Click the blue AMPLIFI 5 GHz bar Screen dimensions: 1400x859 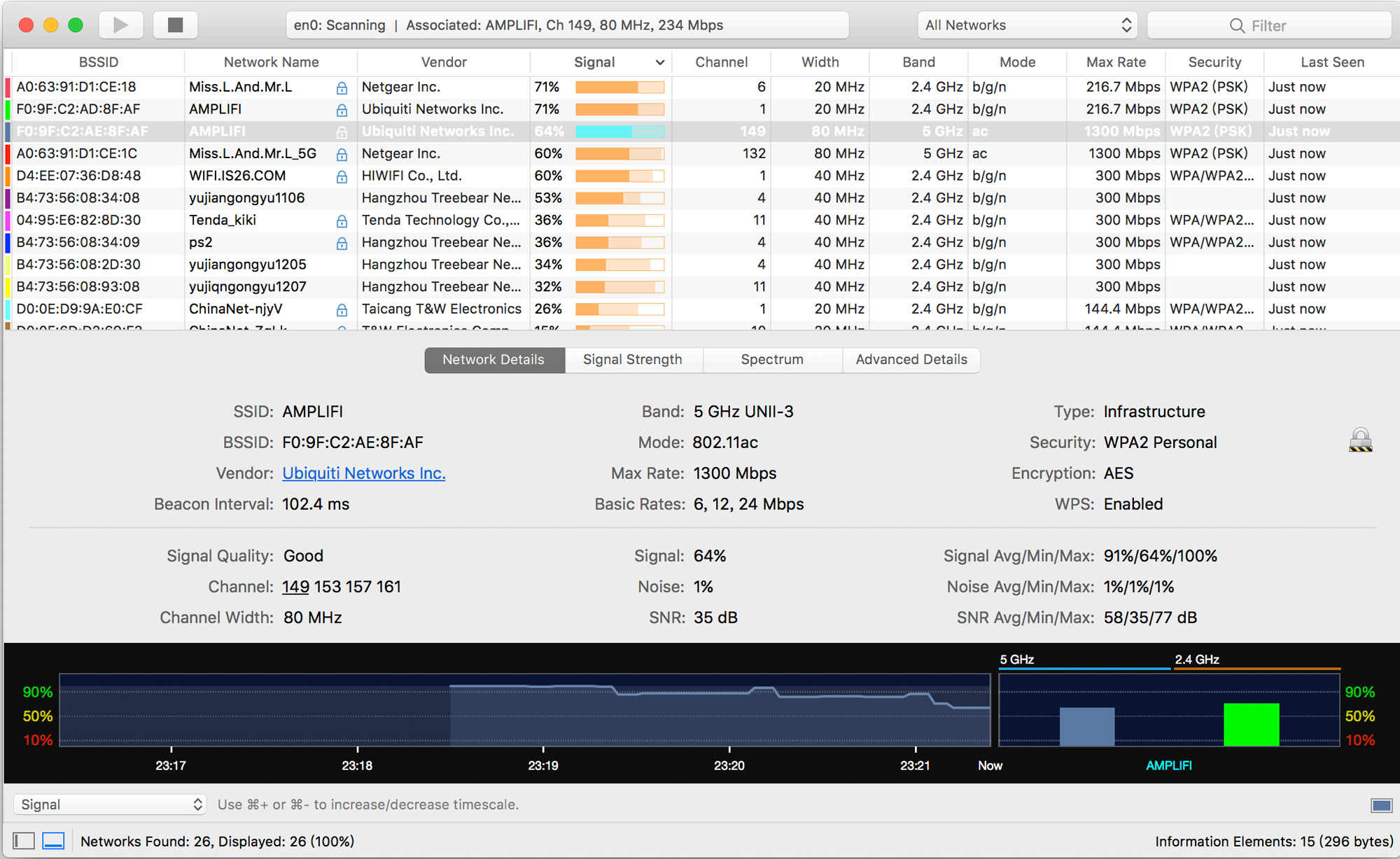[x=1086, y=726]
